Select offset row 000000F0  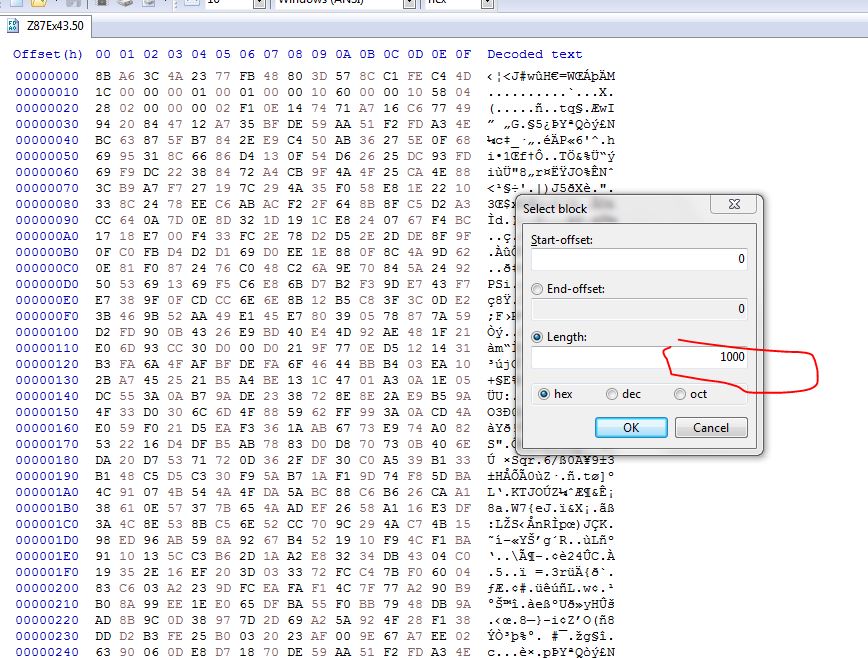(47, 316)
